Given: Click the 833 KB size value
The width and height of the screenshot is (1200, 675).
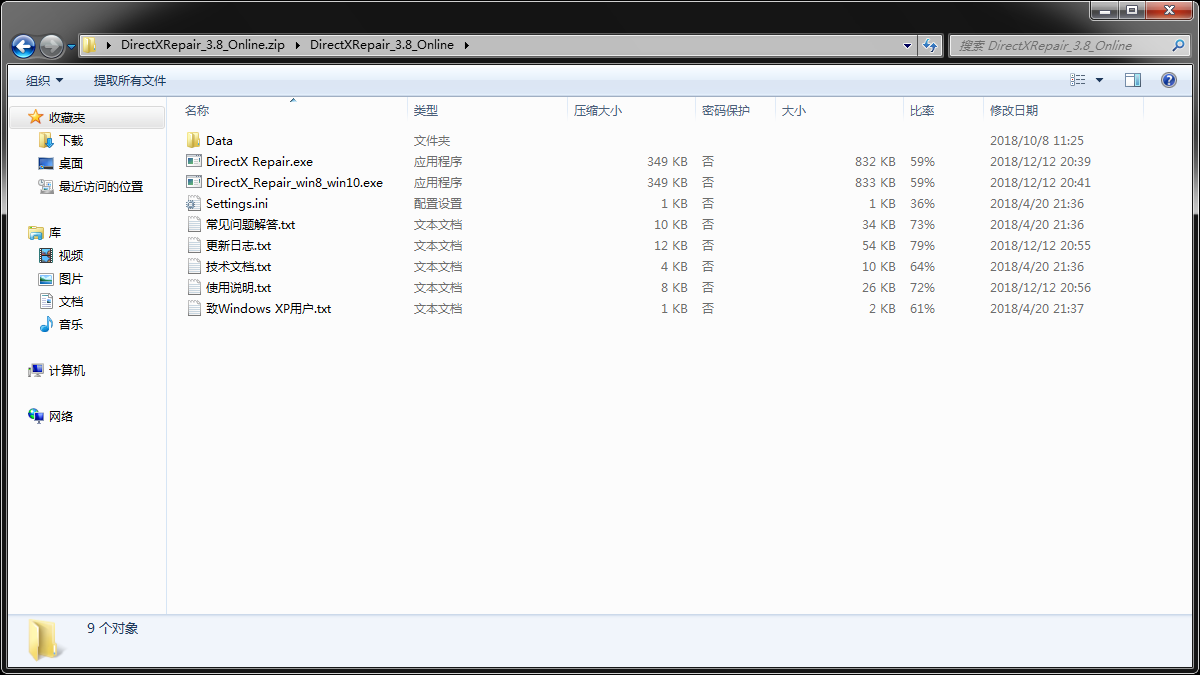Looking at the screenshot, I should point(875,183).
